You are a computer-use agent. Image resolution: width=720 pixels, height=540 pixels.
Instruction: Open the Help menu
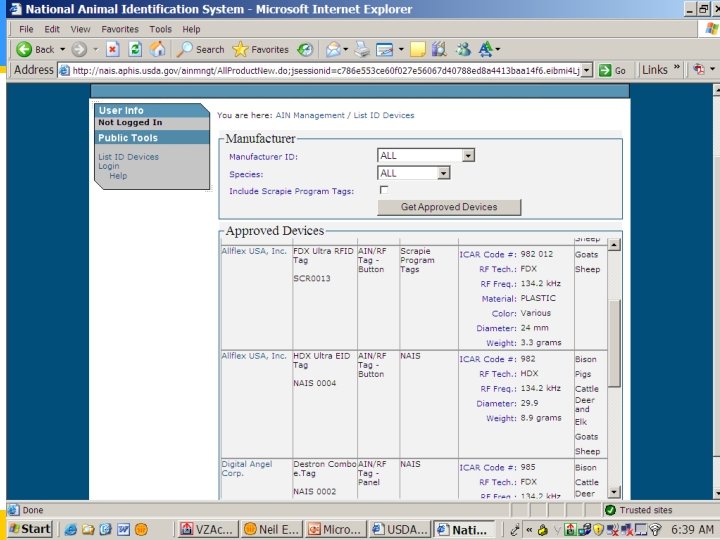coord(191,29)
